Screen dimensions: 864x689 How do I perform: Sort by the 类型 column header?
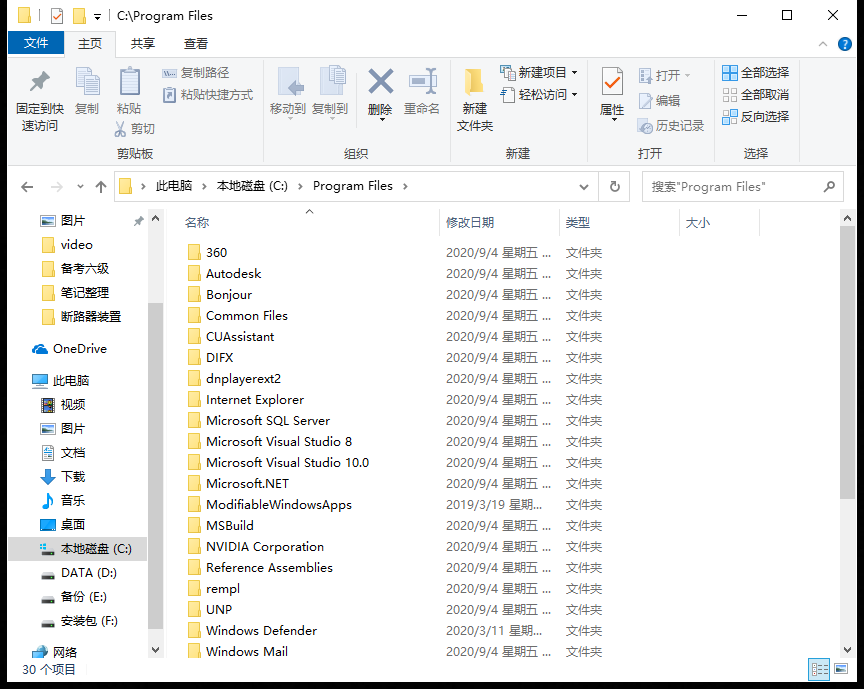(577, 223)
